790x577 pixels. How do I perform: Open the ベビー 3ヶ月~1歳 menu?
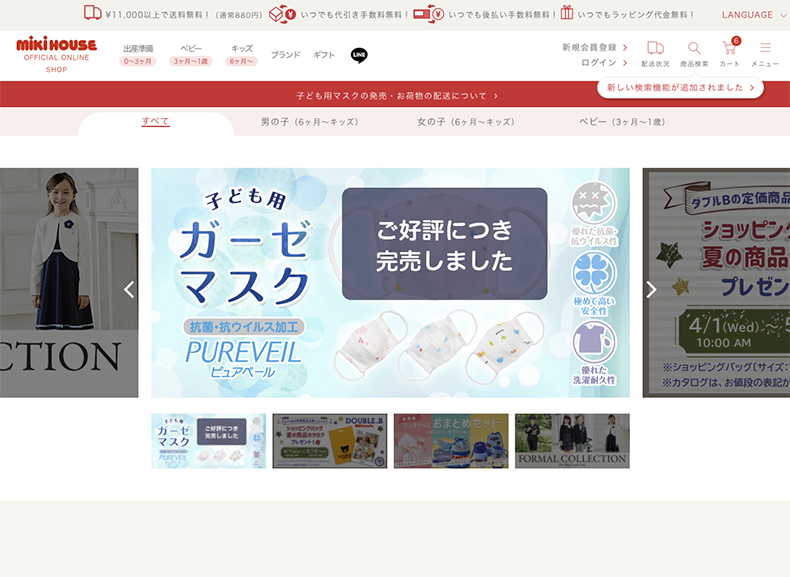point(190,55)
